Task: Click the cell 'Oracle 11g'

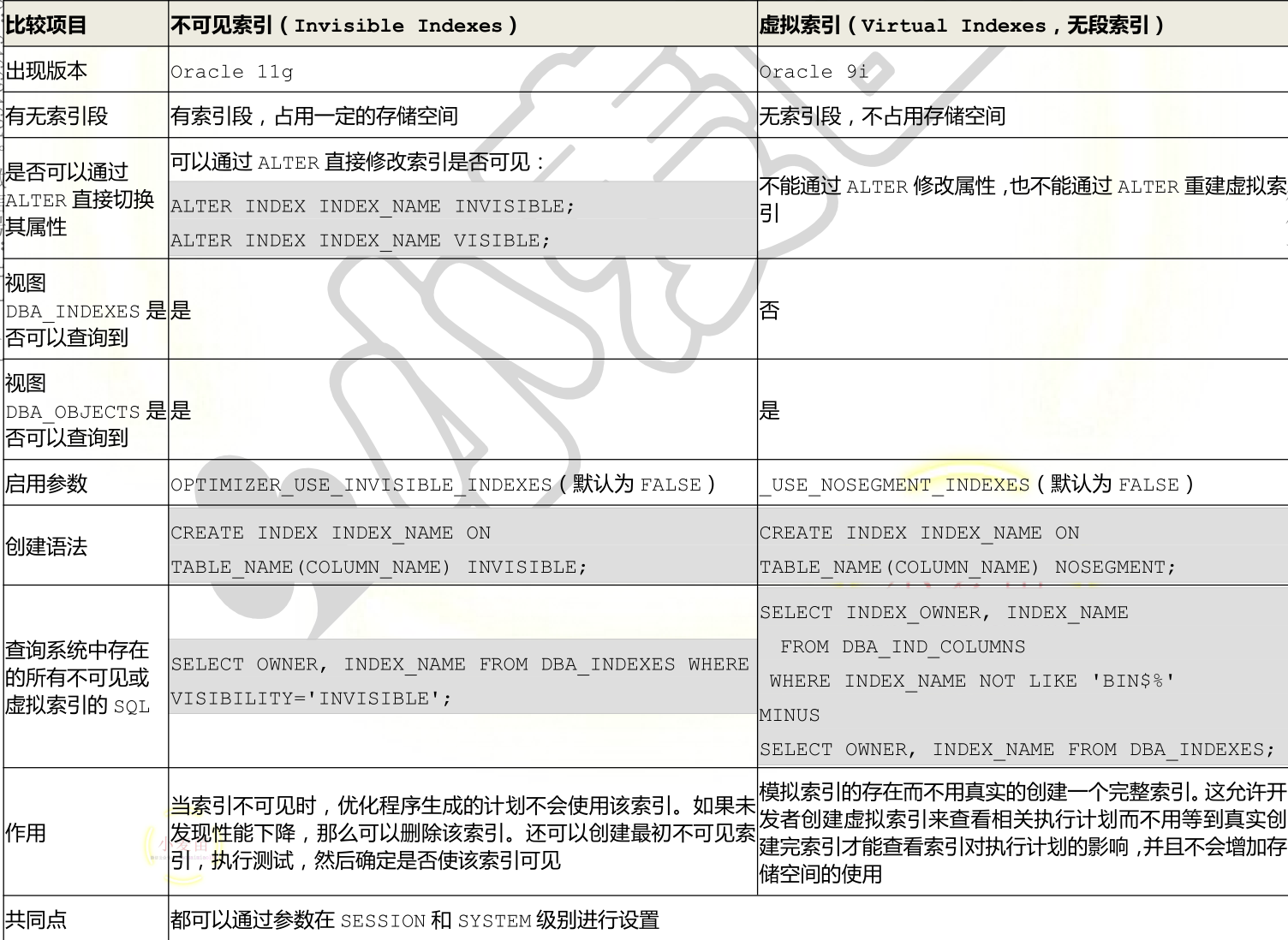Action: point(232,72)
